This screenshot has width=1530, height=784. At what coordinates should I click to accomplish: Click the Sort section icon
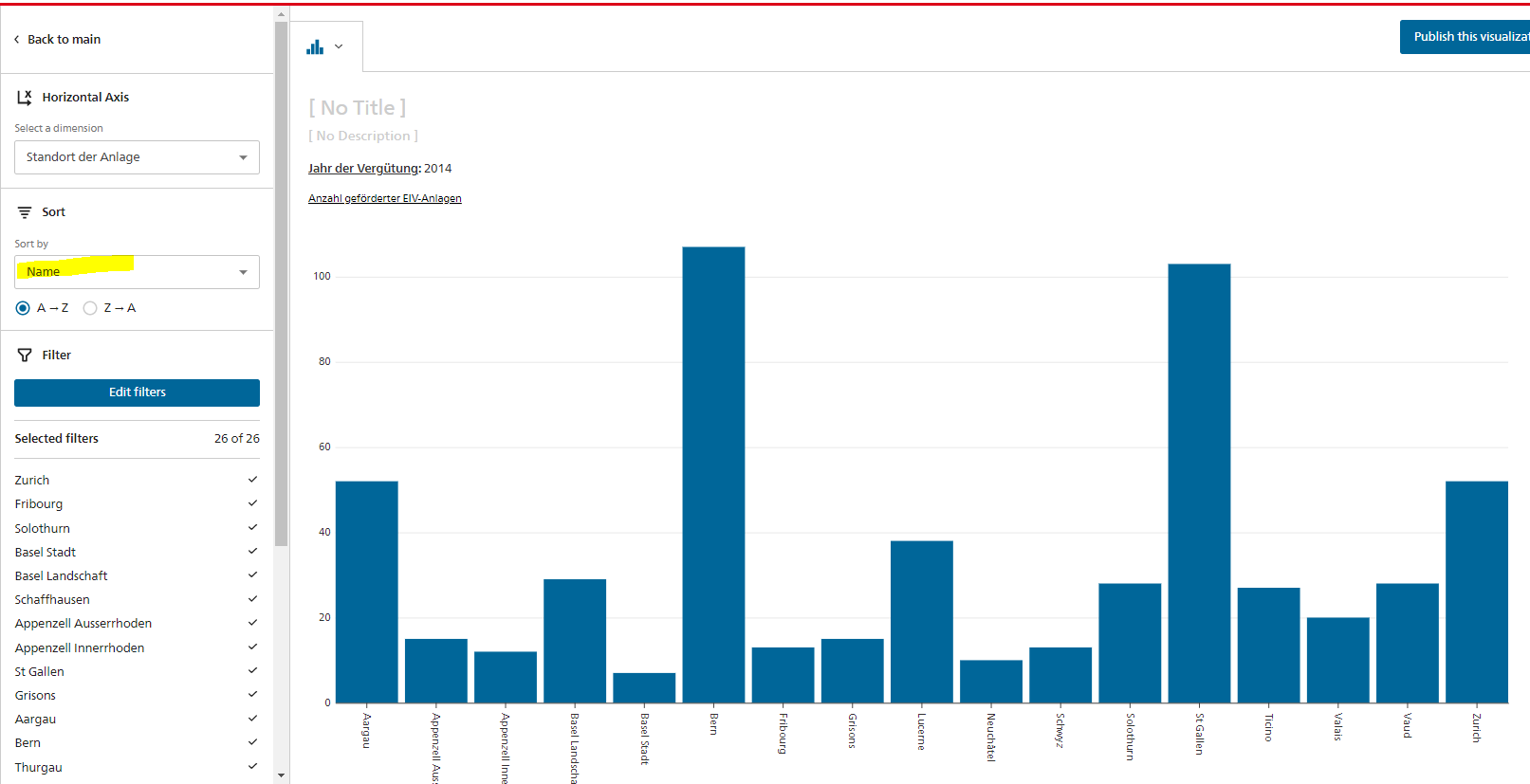[25, 212]
